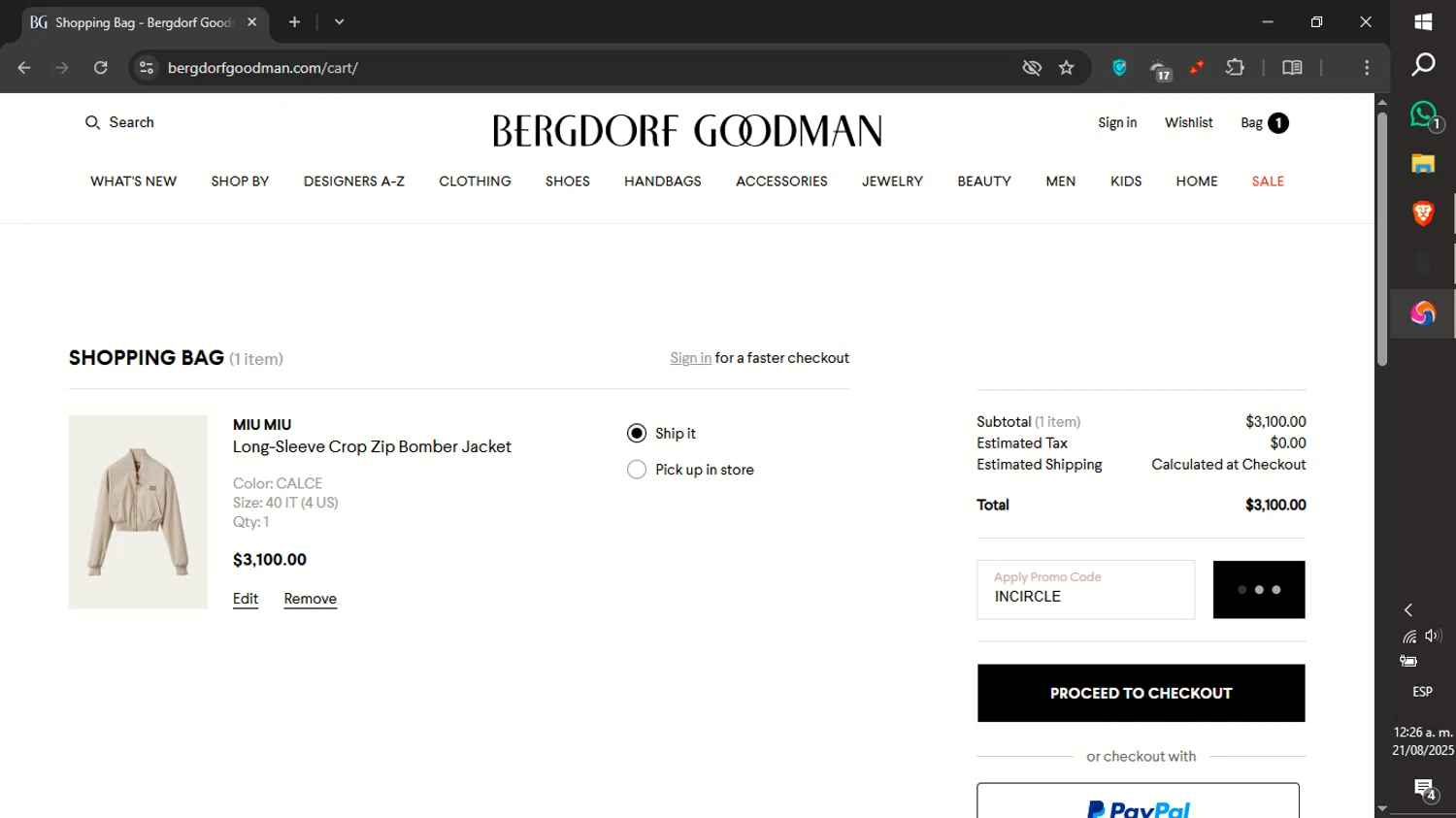Screen dimensions: 1456x818
Task: Open the ACCESSORIES menu
Action: (x=781, y=181)
